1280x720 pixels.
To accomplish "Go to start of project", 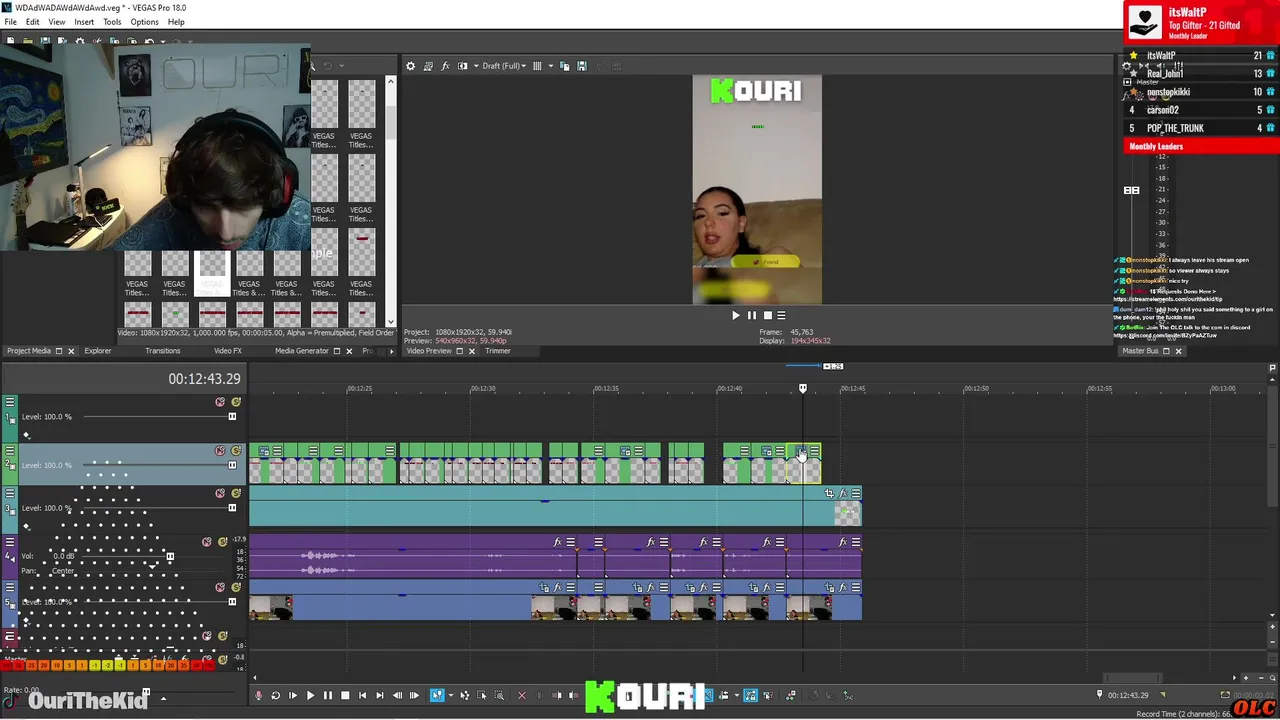I will coord(362,695).
